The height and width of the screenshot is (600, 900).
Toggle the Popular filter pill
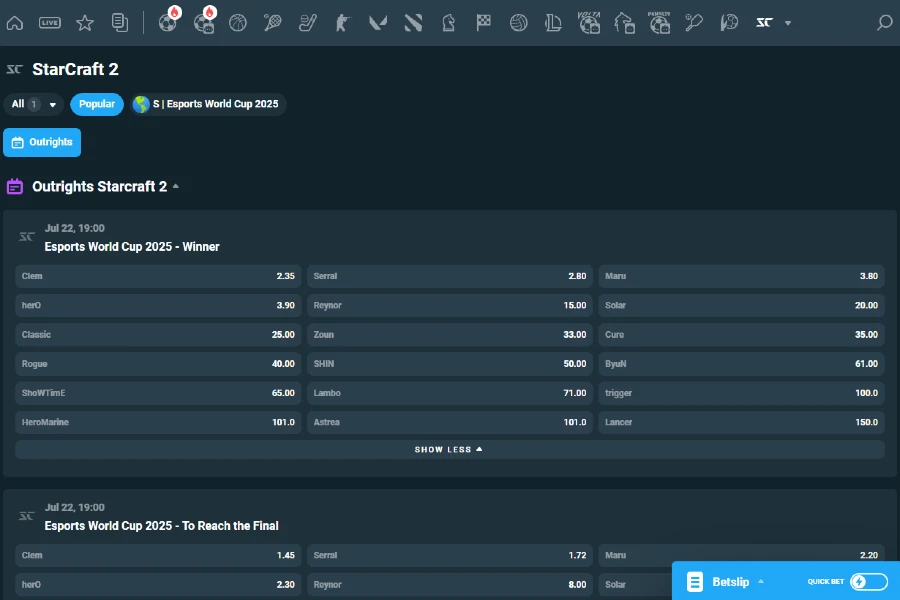click(x=96, y=104)
